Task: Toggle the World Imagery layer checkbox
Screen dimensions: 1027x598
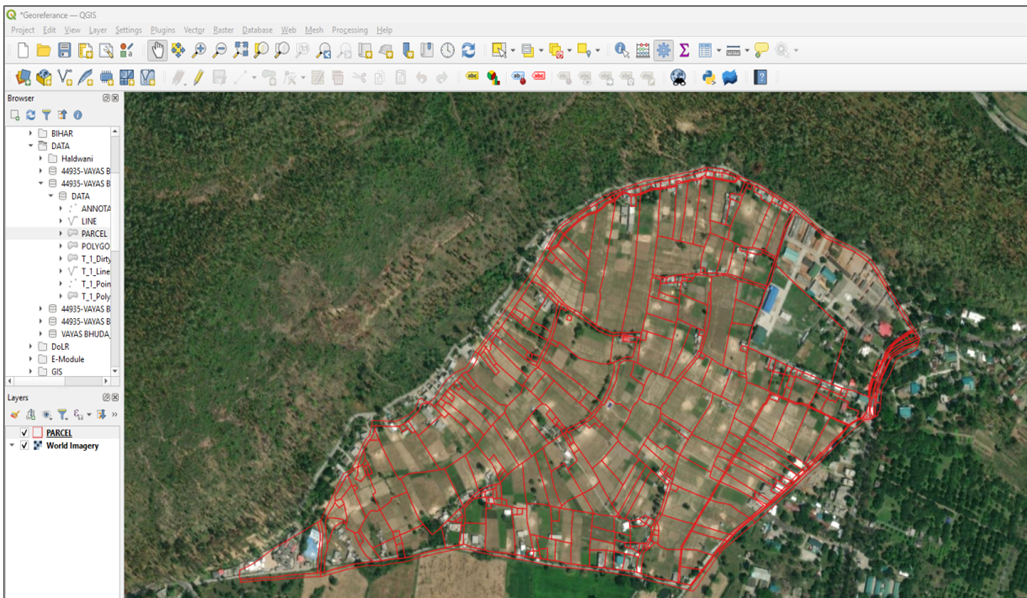Action: 24,446
